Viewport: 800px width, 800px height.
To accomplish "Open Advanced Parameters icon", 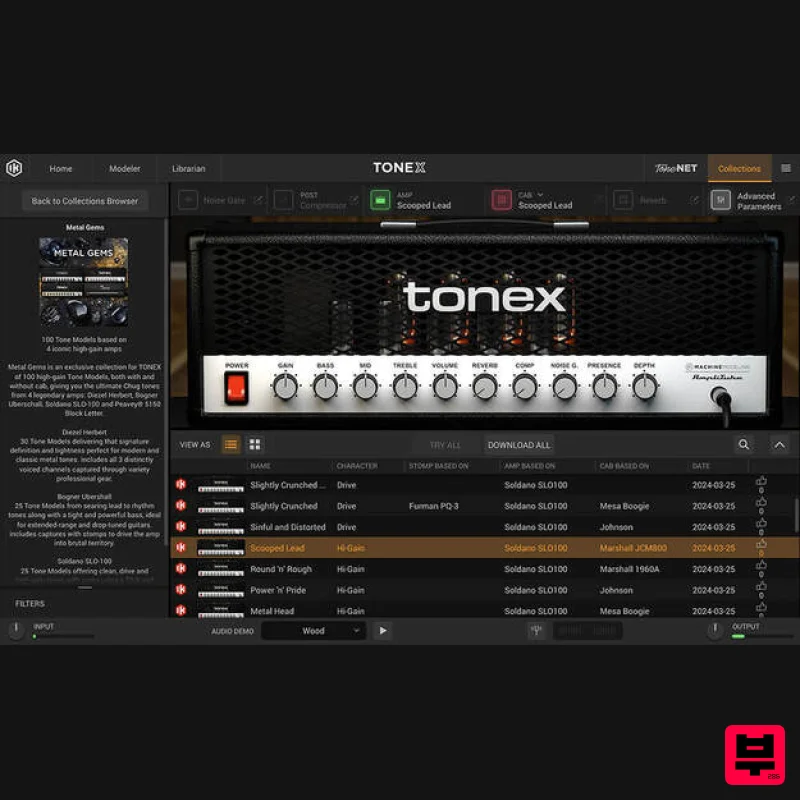I will pos(720,200).
